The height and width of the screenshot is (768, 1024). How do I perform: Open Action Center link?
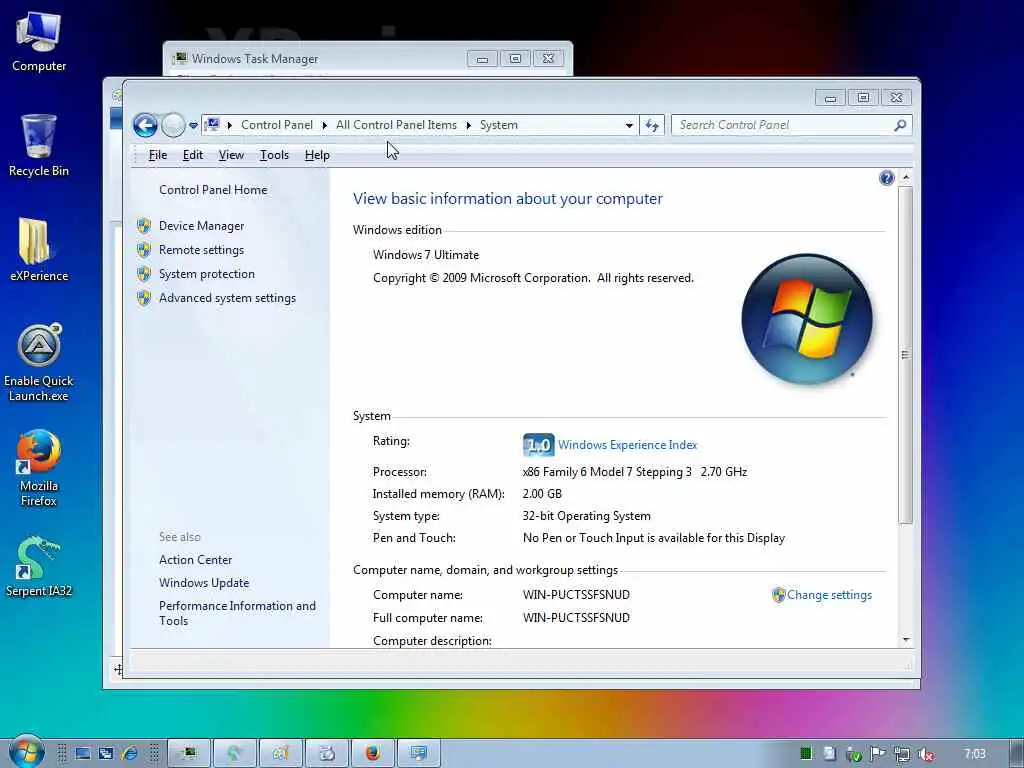click(195, 560)
